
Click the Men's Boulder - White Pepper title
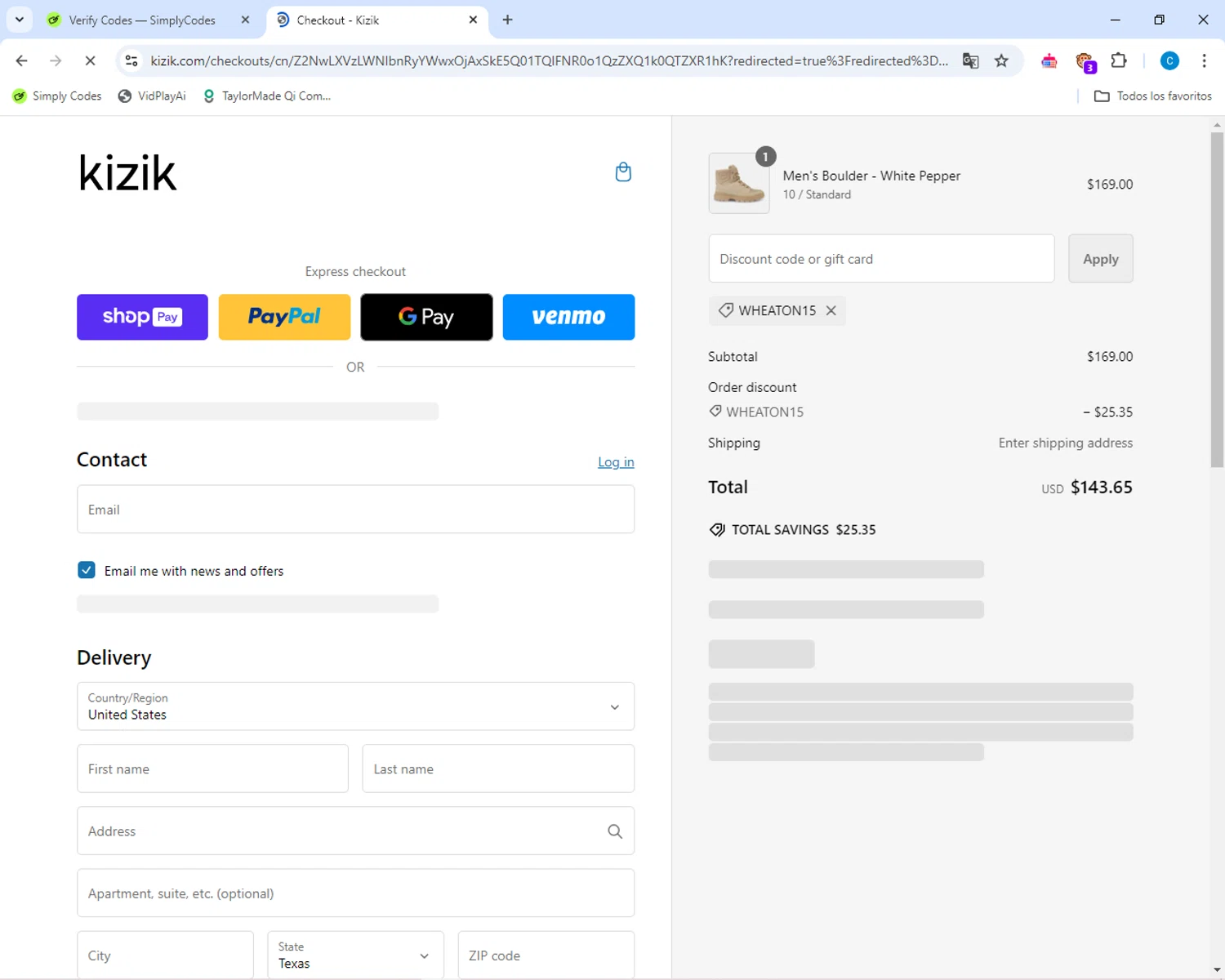[x=871, y=176]
